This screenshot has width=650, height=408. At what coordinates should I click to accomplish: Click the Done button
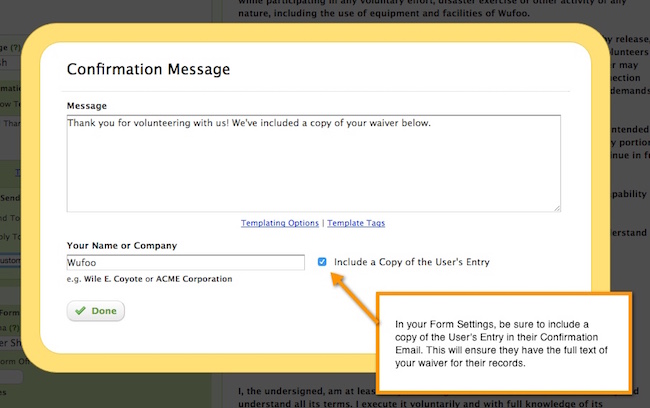[x=96, y=311]
